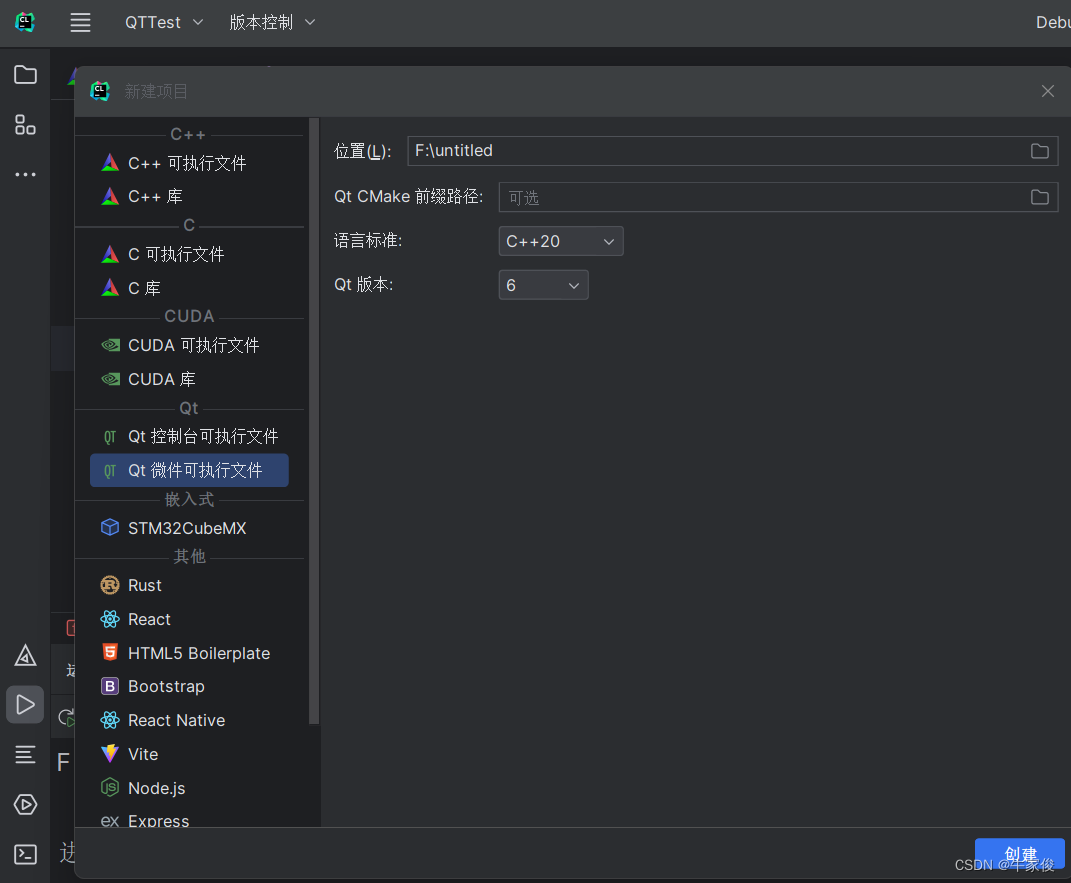
Task: Expand the 版本控制 dropdown menu
Action: point(272,23)
